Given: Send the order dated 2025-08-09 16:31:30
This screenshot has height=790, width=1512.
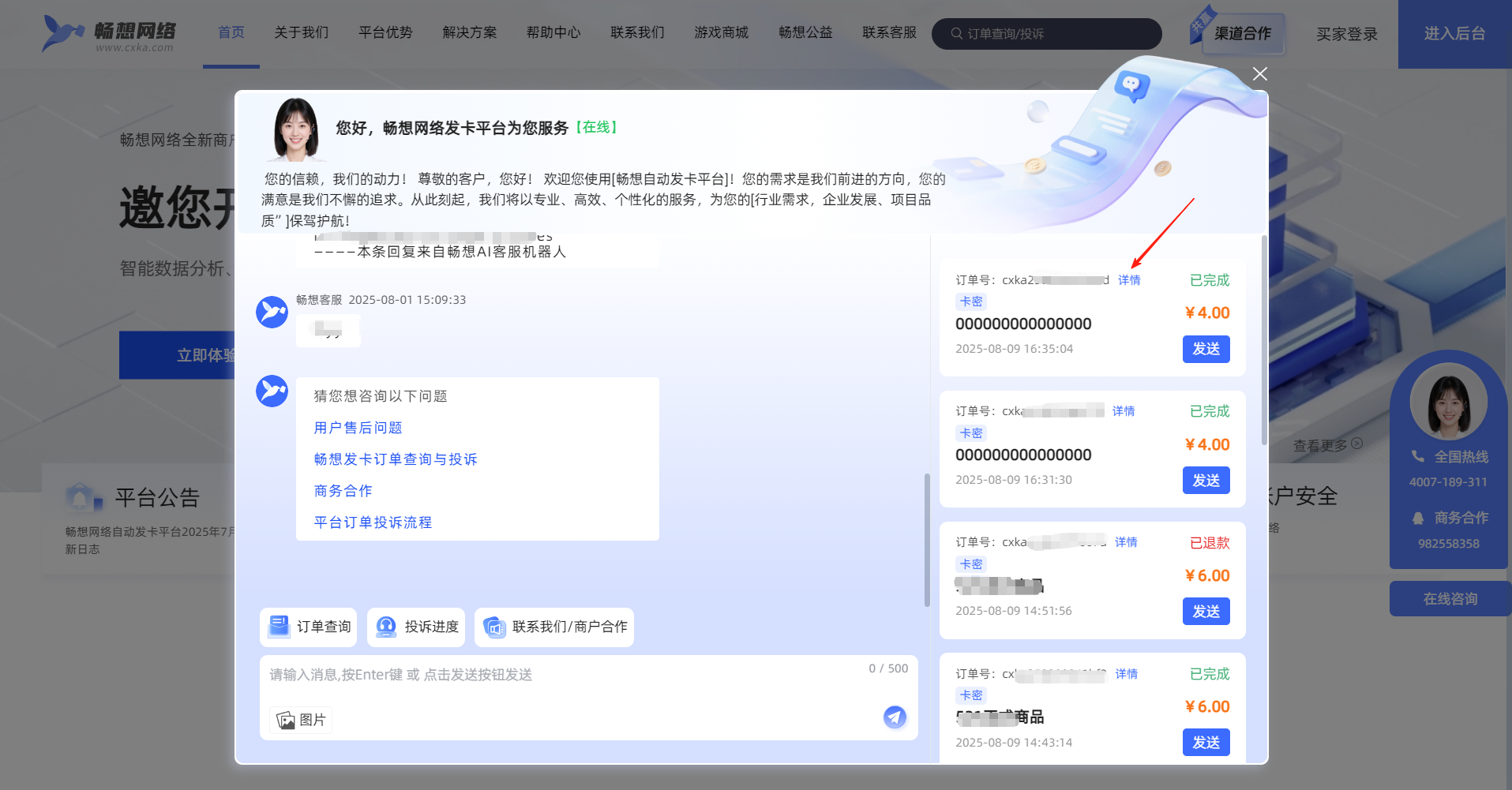Looking at the screenshot, I should point(1206,481).
